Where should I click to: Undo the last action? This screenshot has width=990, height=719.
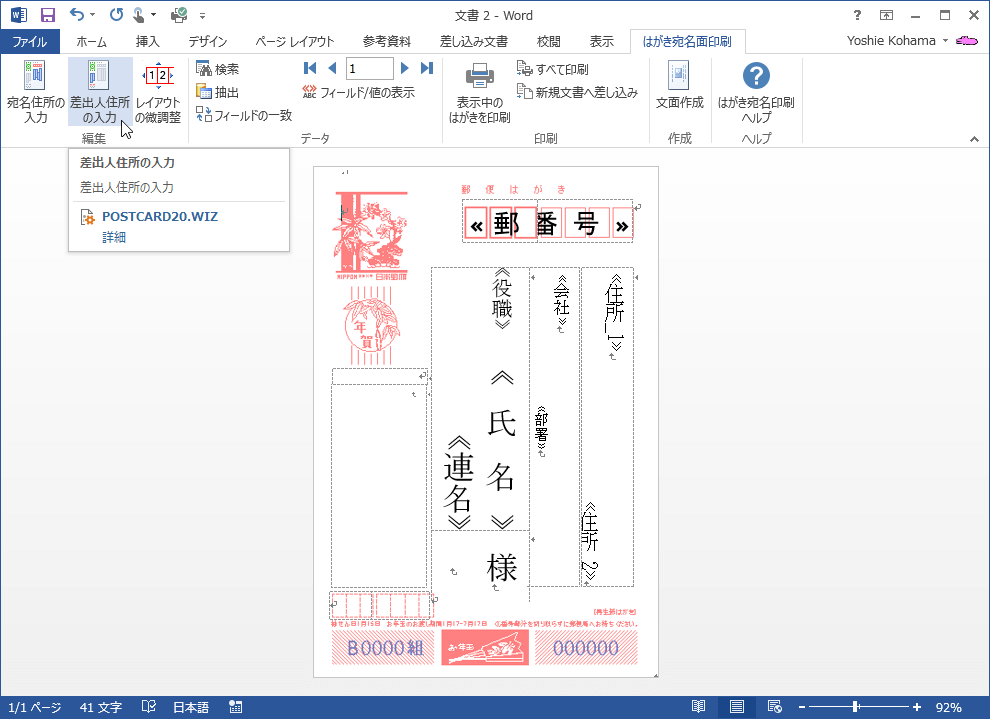(x=76, y=14)
